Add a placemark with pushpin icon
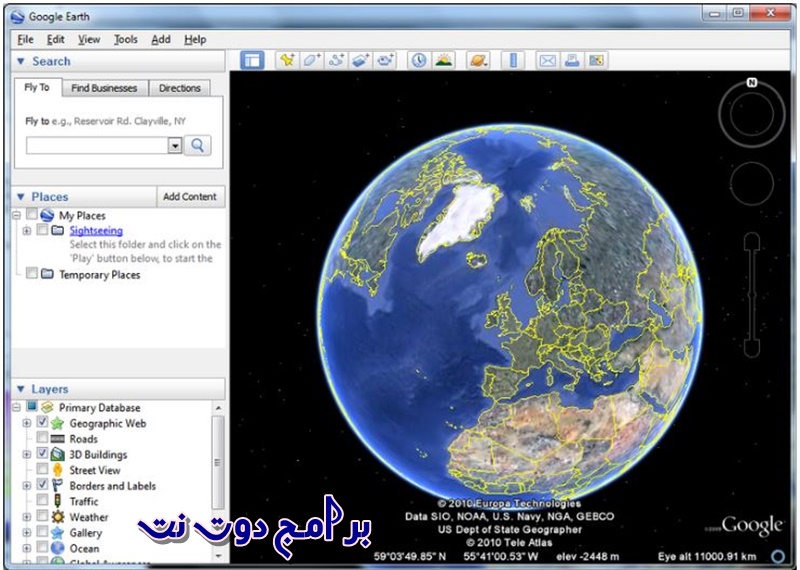 pyautogui.click(x=287, y=60)
